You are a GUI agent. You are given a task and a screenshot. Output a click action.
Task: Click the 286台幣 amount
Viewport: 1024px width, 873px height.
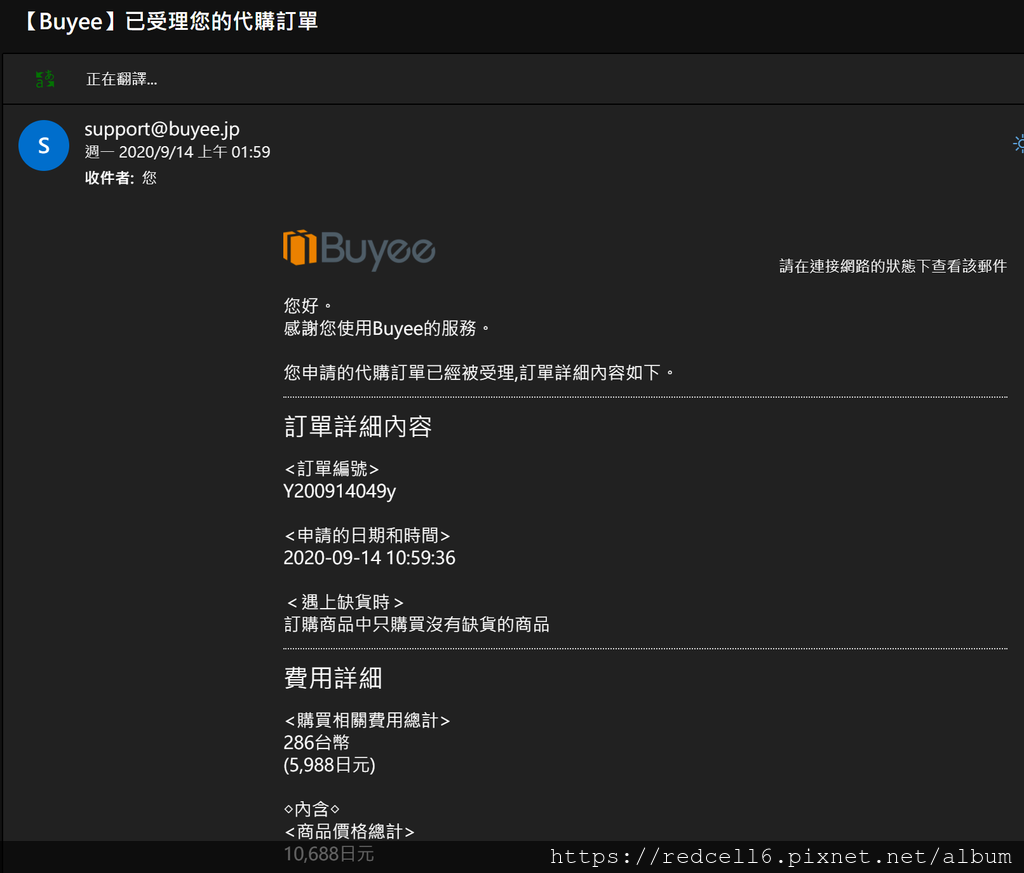click(317, 742)
